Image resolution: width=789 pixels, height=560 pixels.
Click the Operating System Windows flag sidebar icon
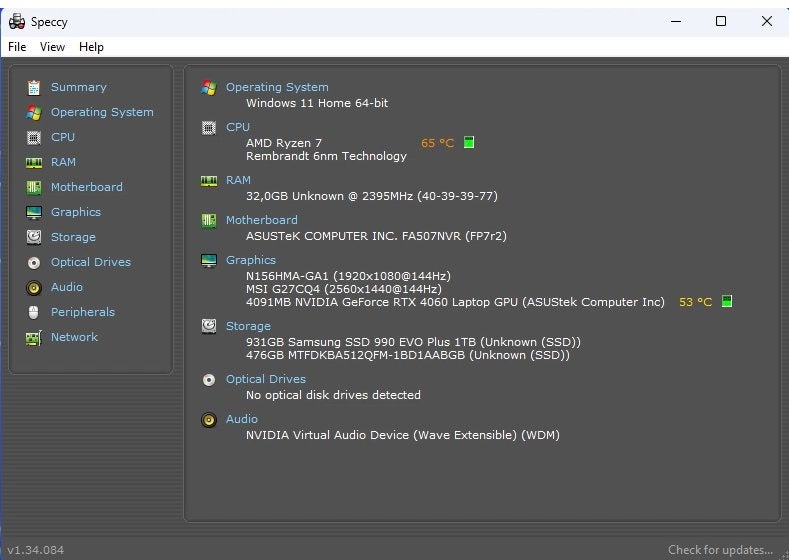34,113
